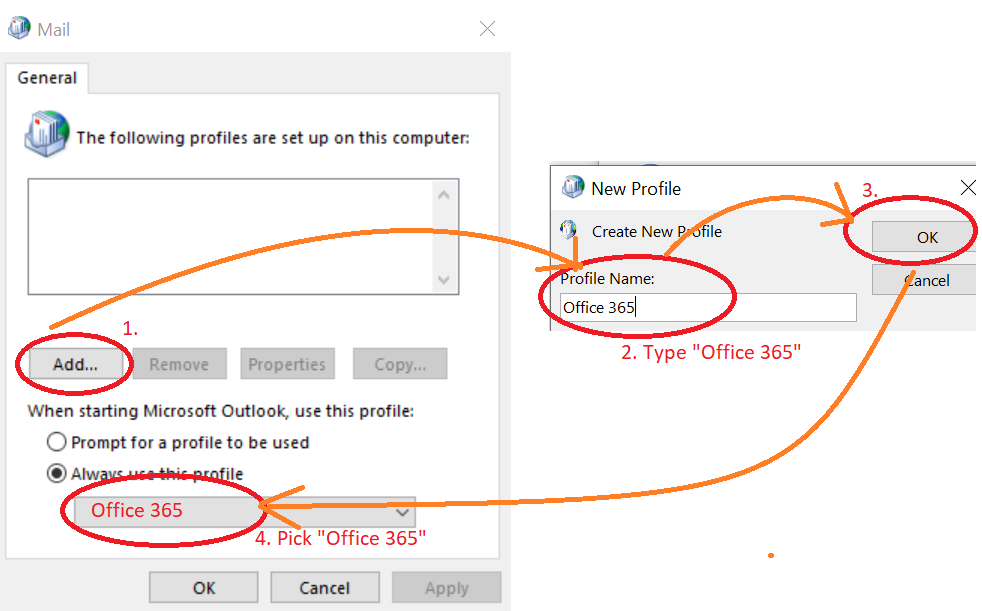Click the profiles list scroll up arrow
The width and height of the screenshot is (982, 611).
click(444, 195)
